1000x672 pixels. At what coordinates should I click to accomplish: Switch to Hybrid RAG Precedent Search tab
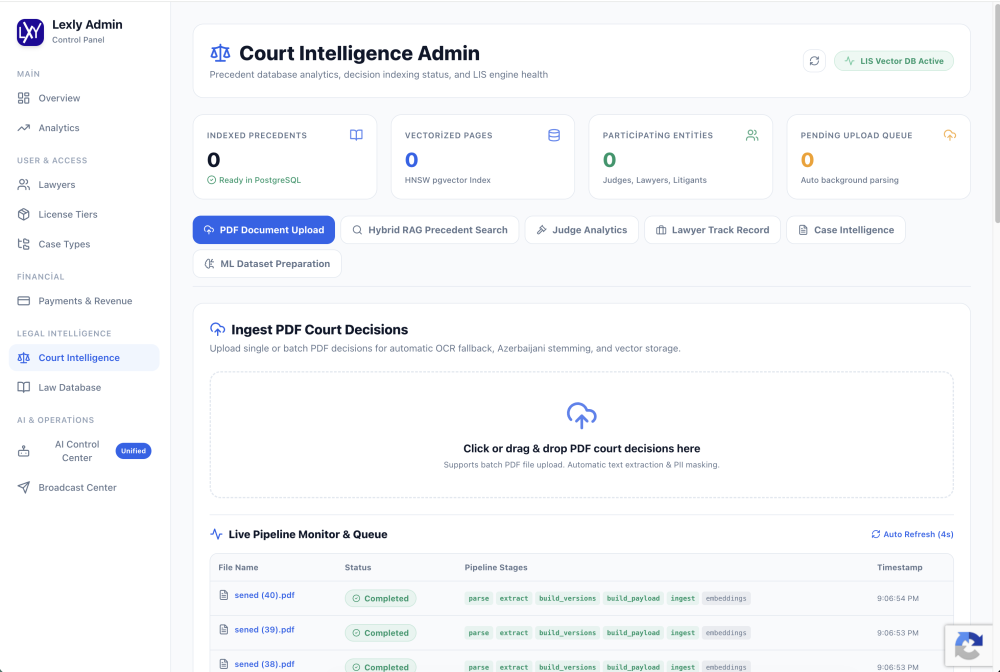click(430, 230)
